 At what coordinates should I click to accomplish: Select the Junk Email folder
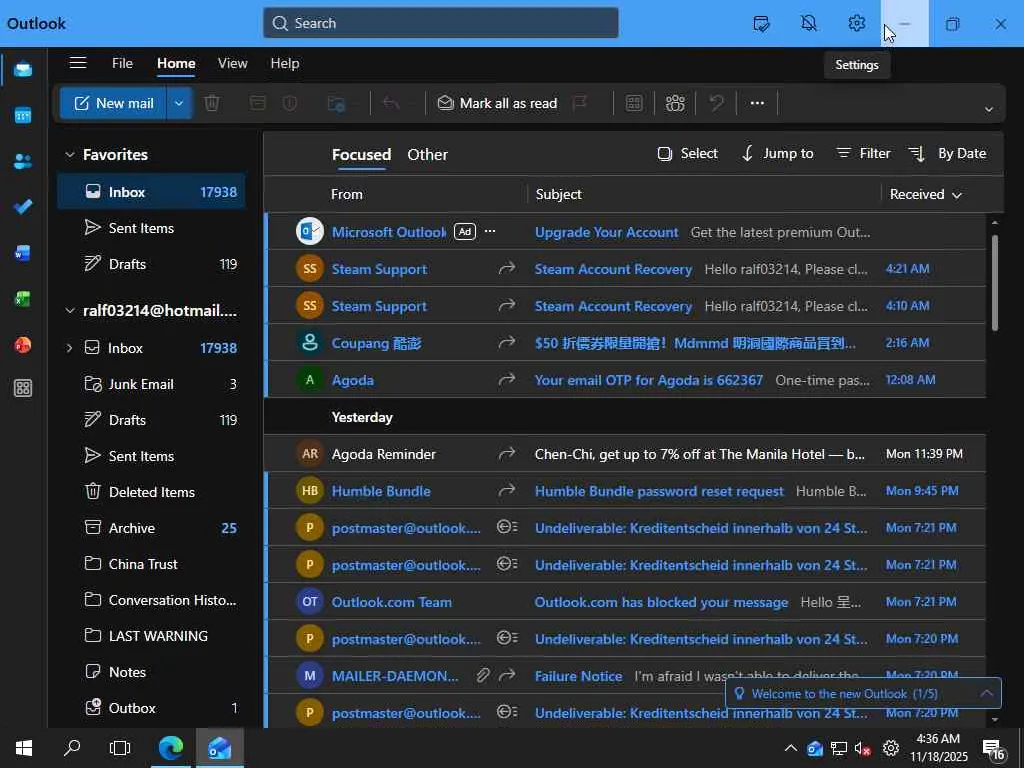click(x=152, y=384)
